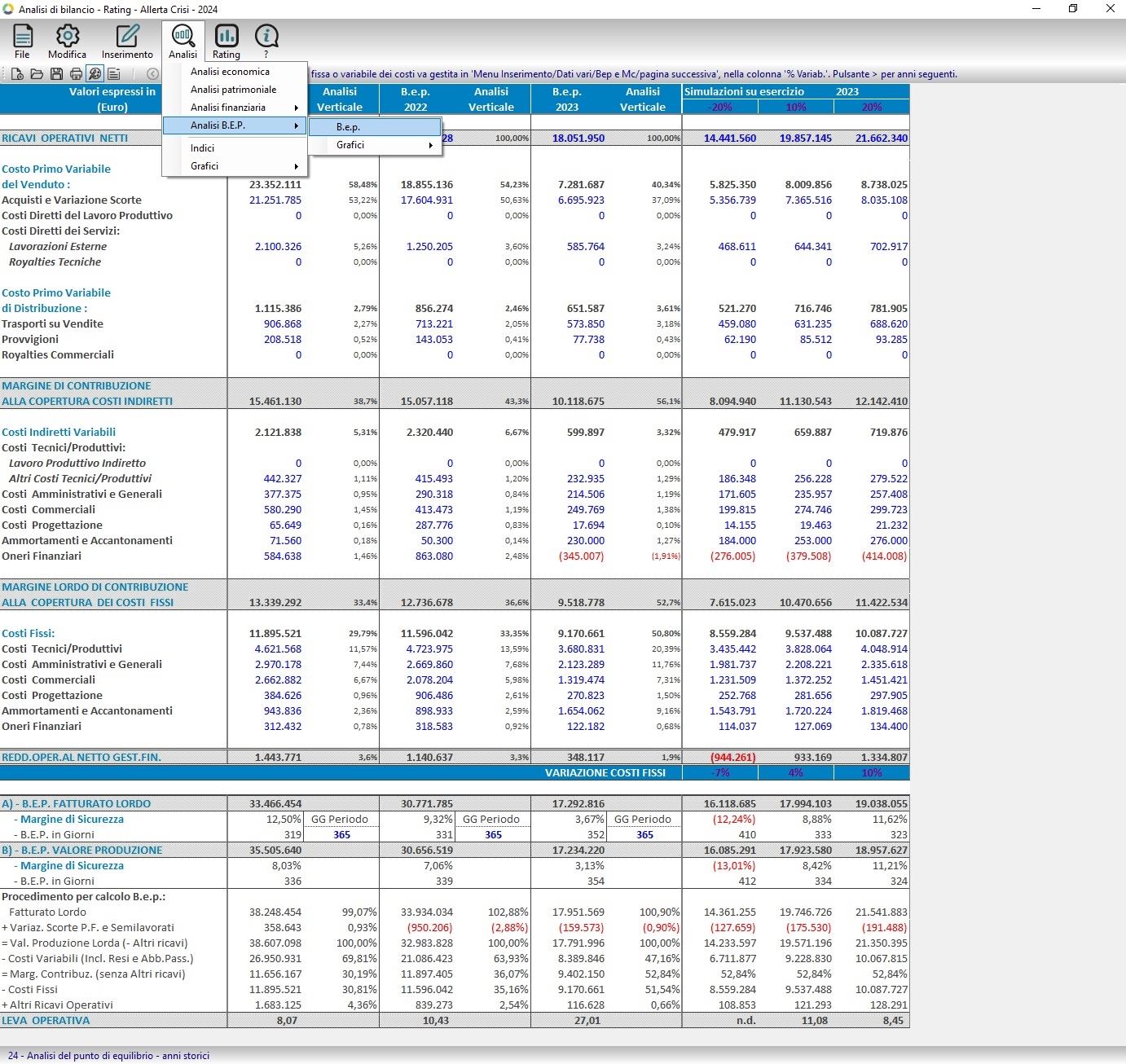Click 'Costo Primo Variabile di Distribuzione' heading
This screenshot has width=1126, height=1064.
pos(56,301)
